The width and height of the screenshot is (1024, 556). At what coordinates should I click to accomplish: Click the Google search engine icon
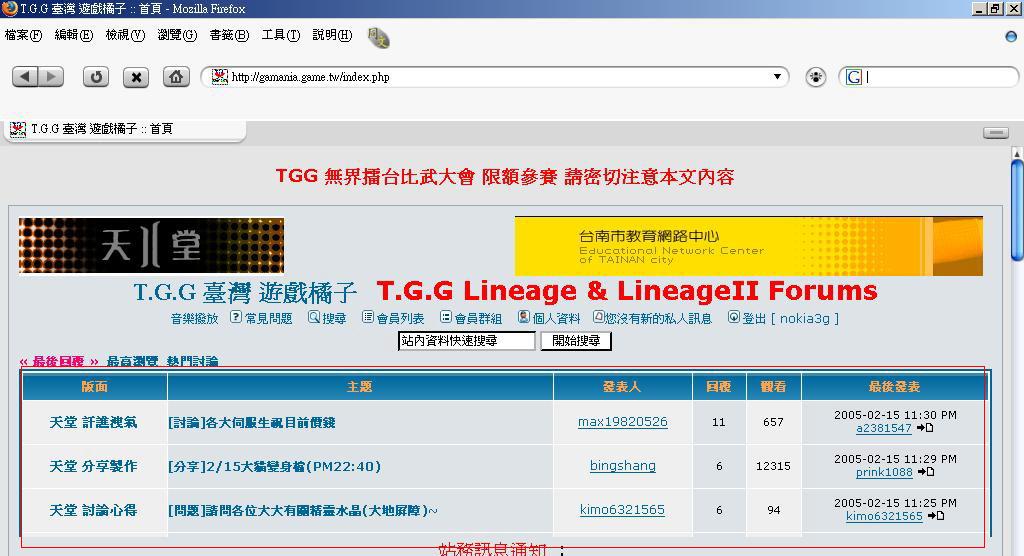(854, 77)
